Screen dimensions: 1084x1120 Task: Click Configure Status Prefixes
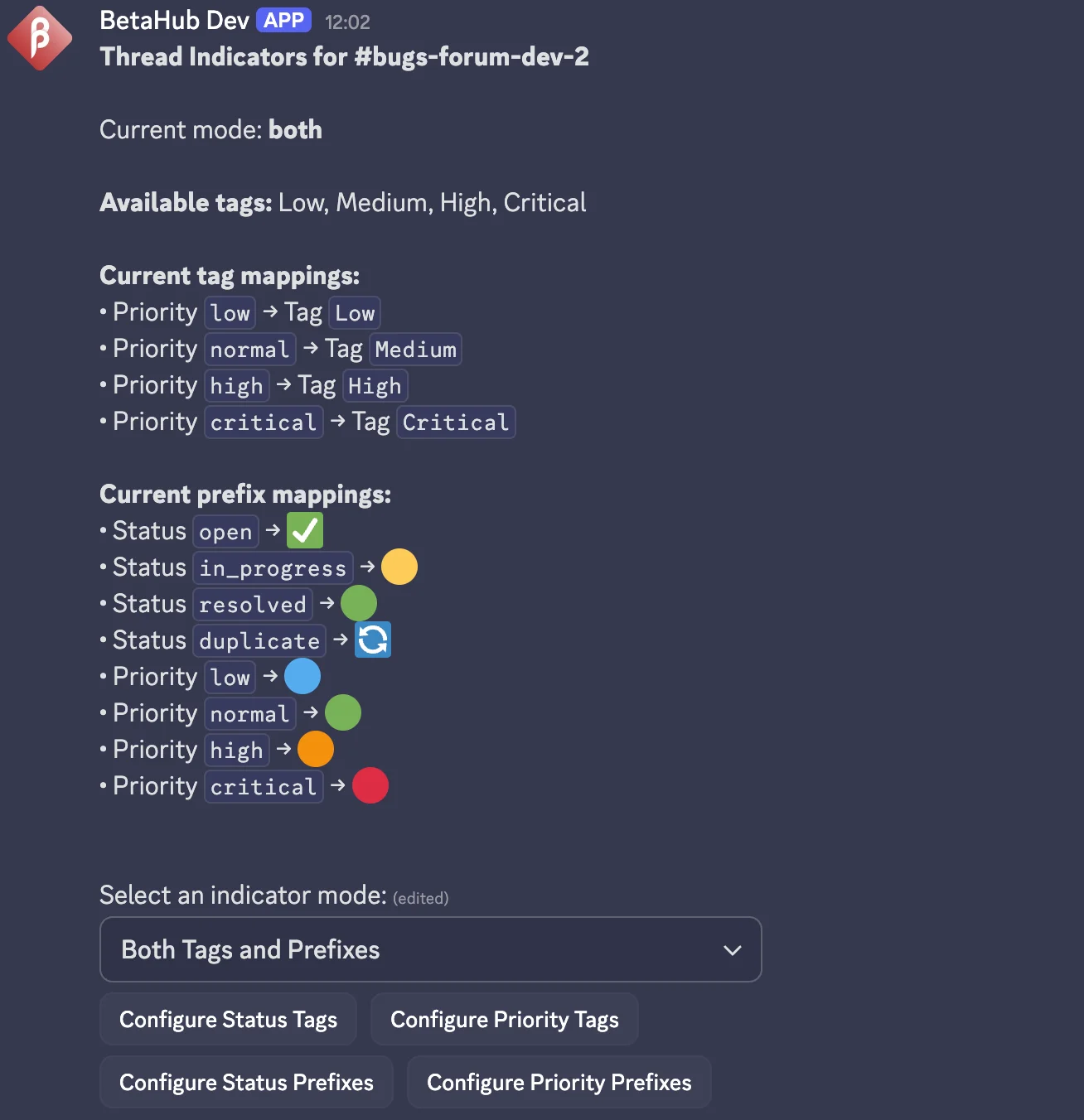[x=246, y=1082]
